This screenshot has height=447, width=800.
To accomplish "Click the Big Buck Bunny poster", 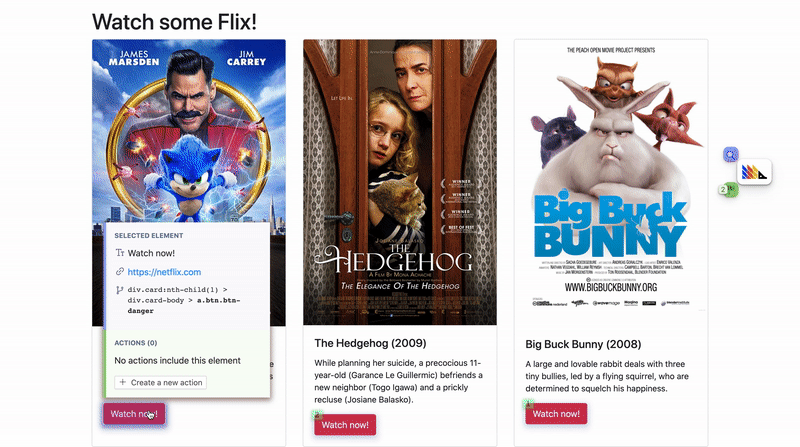I will 611,176.
